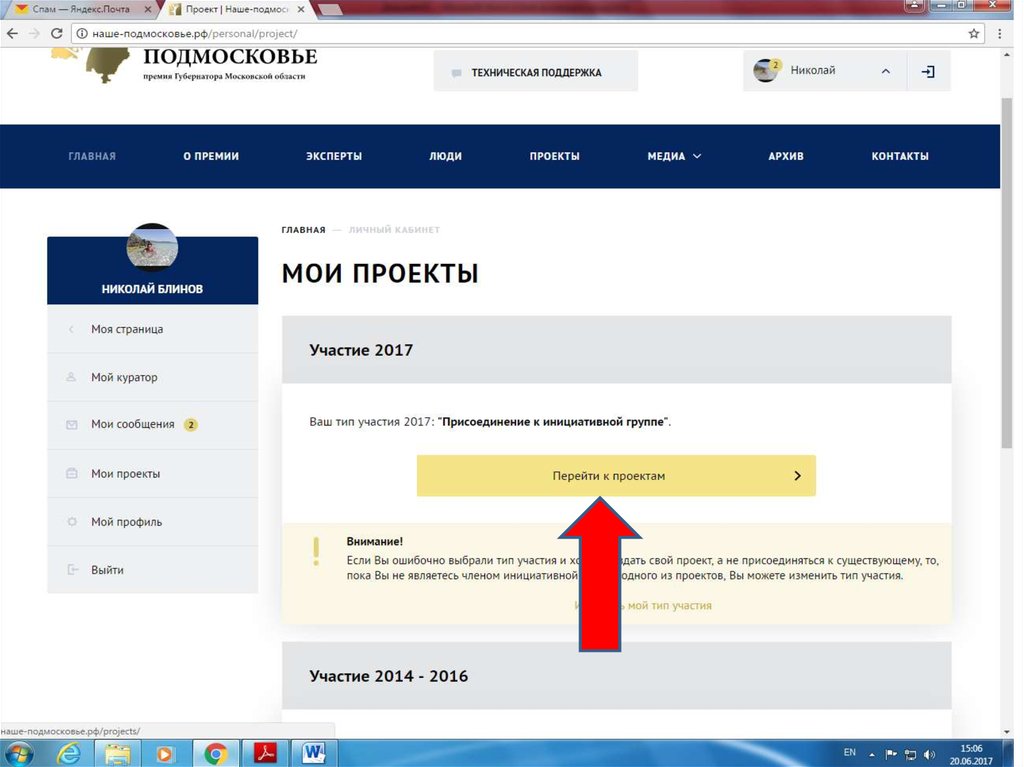1024x767 pixels.
Task: Expand the Николай user dropdown
Action: (884, 71)
